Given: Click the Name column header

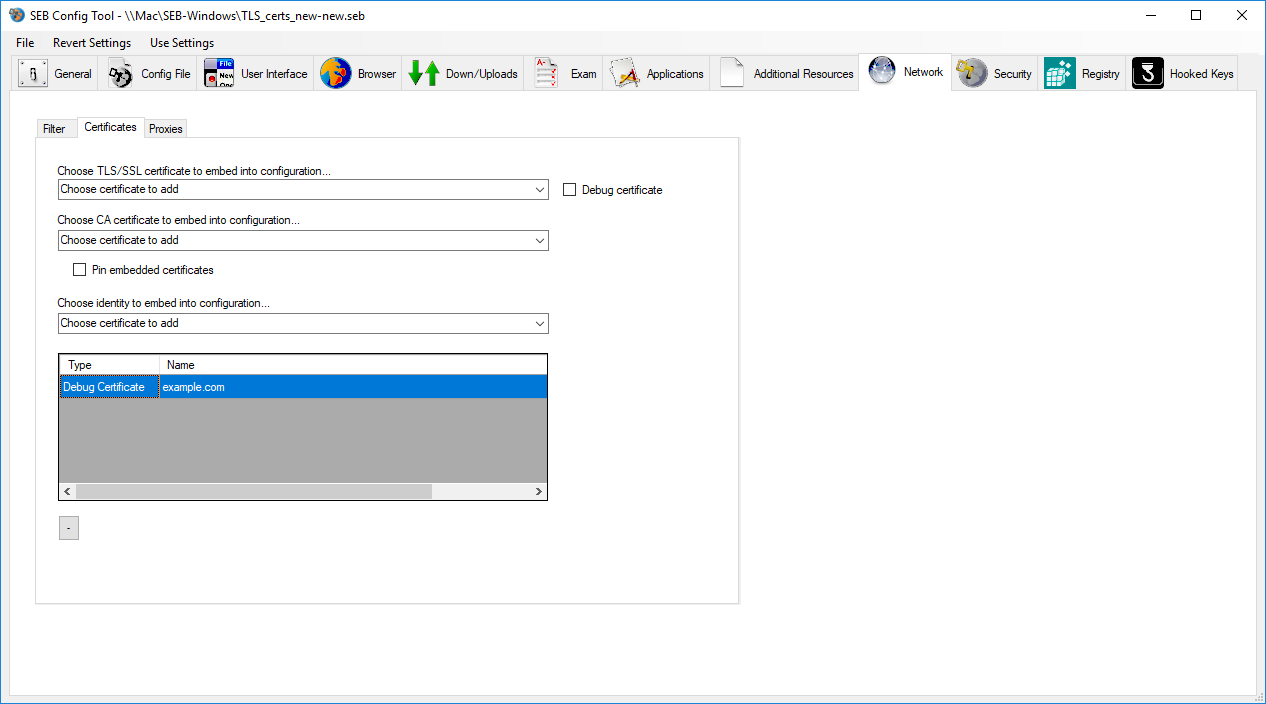Looking at the screenshot, I should pyautogui.click(x=353, y=365).
